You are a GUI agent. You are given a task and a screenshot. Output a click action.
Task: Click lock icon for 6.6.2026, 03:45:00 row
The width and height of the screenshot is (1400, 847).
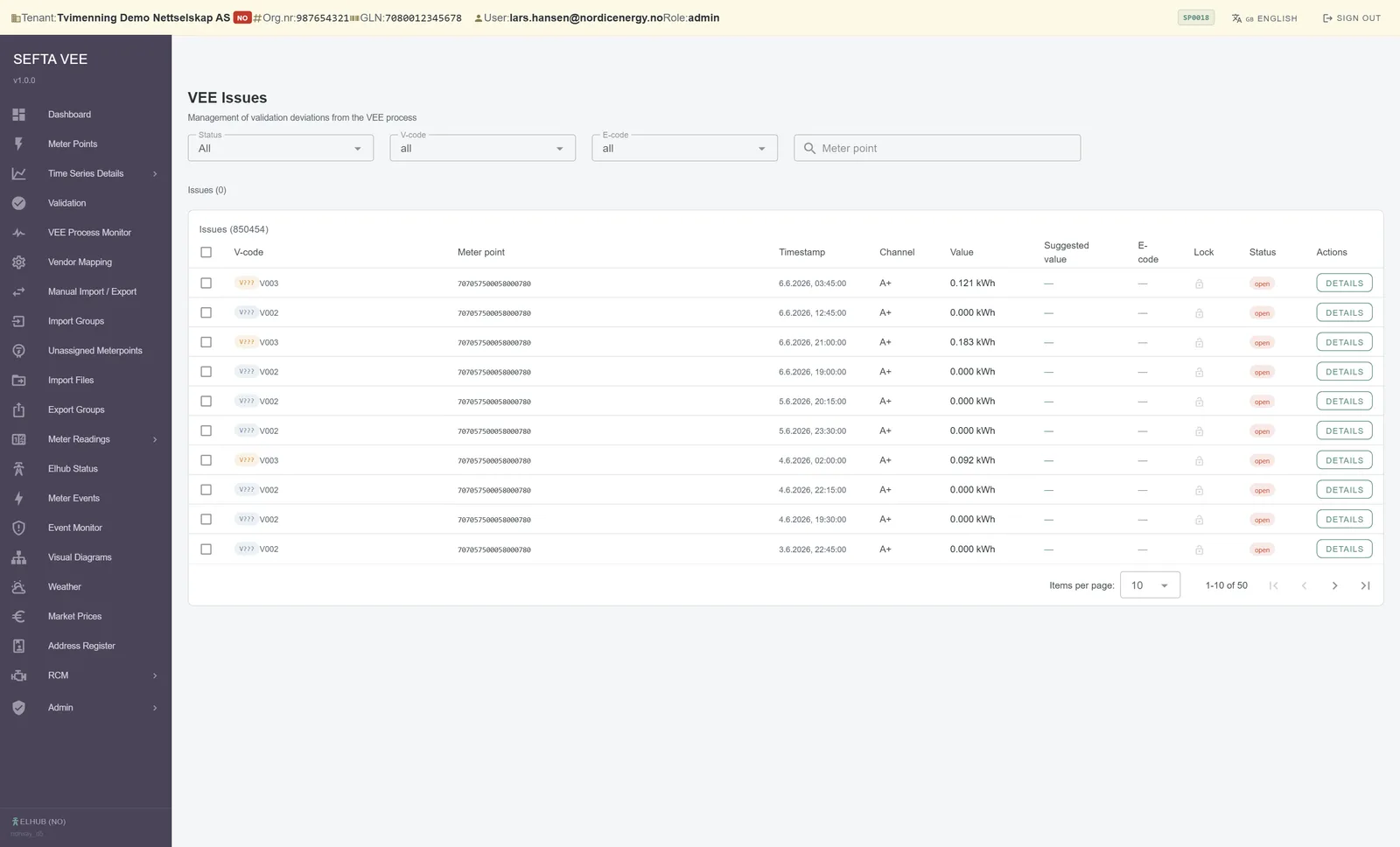[1199, 283]
